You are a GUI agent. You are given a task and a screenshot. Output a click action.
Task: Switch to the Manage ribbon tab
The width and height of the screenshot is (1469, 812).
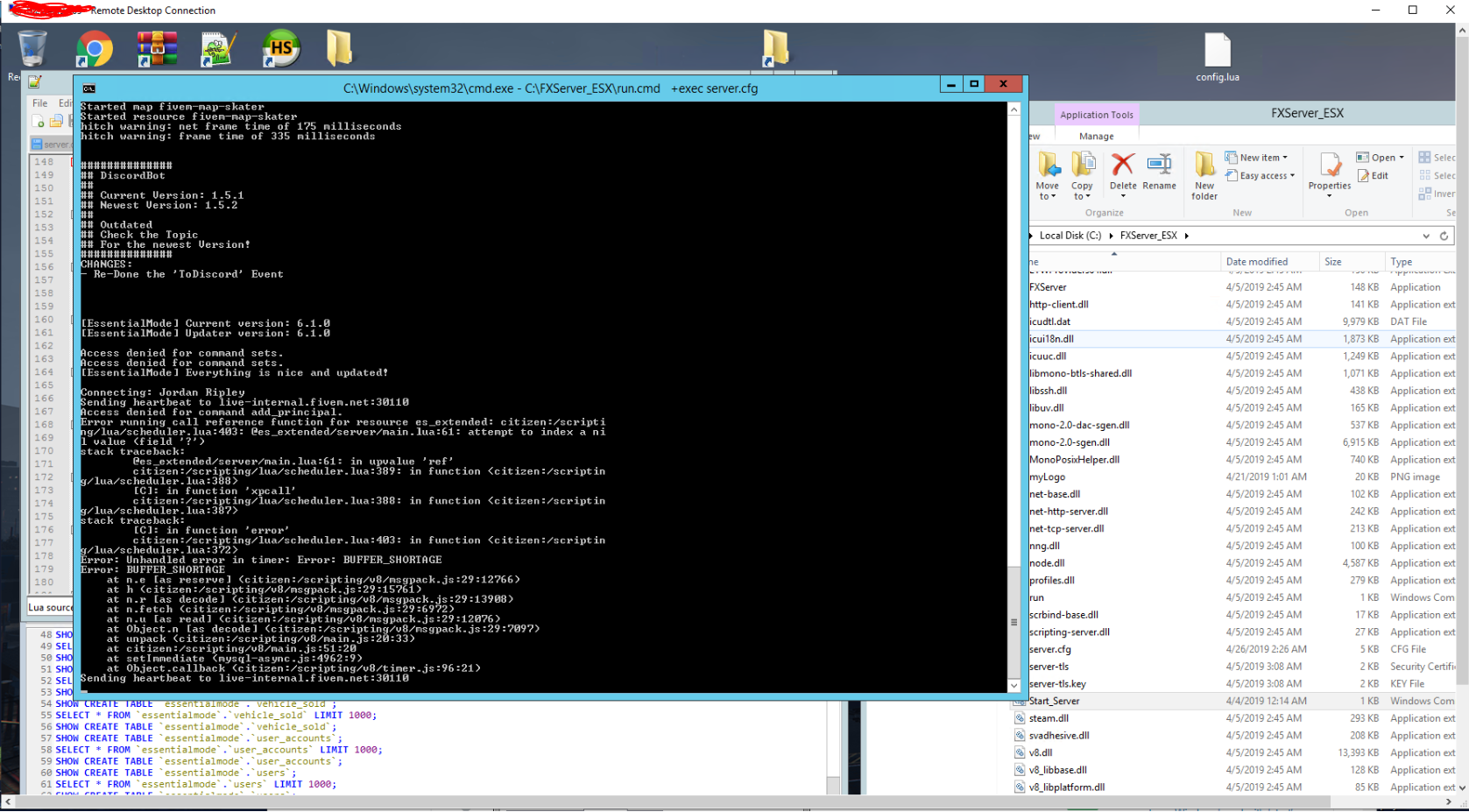[1096, 137]
